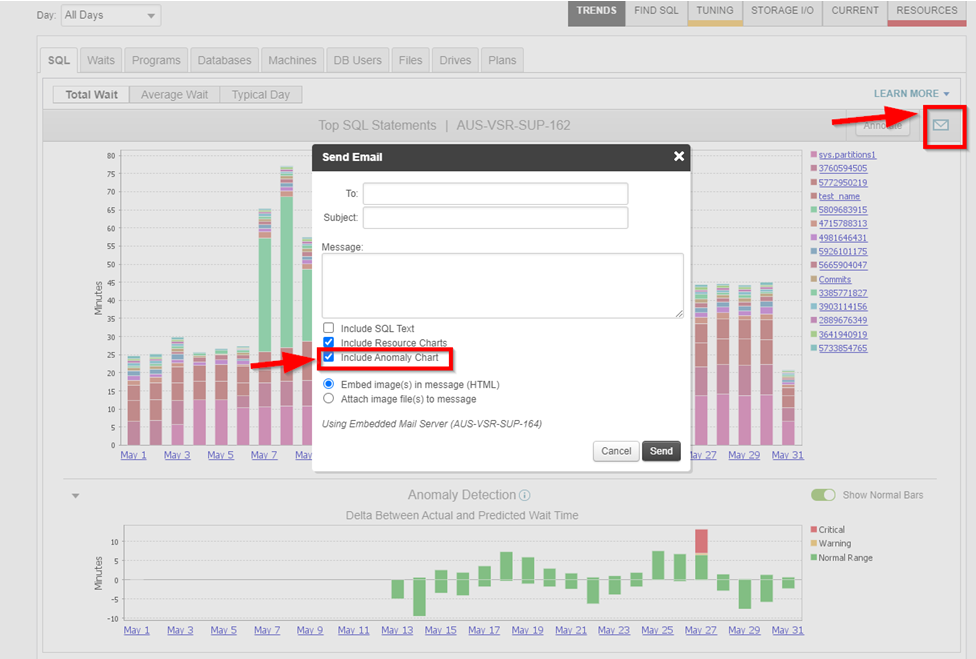Click the To email field

495,194
